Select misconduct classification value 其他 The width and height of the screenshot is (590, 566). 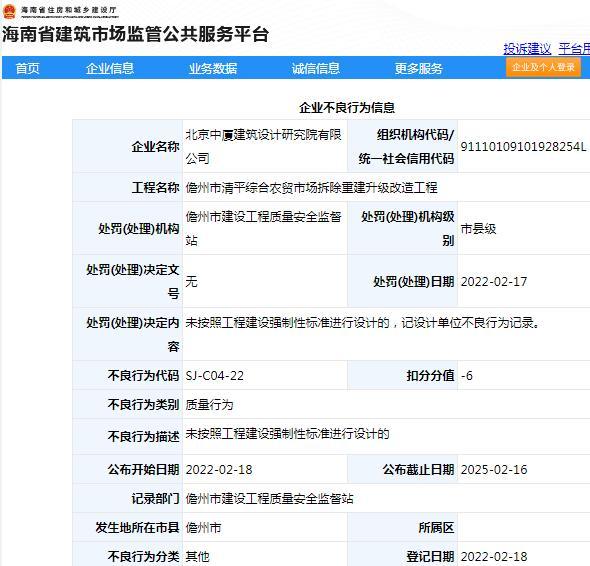click(197, 557)
